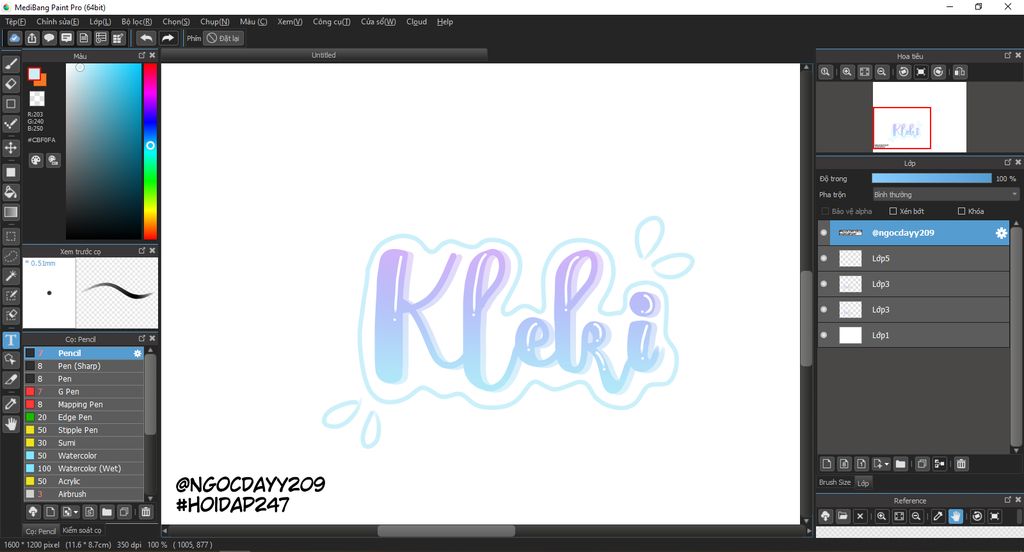The width and height of the screenshot is (1024, 552).
Task: Select the Lớp1 layer row
Action: point(914,335)
